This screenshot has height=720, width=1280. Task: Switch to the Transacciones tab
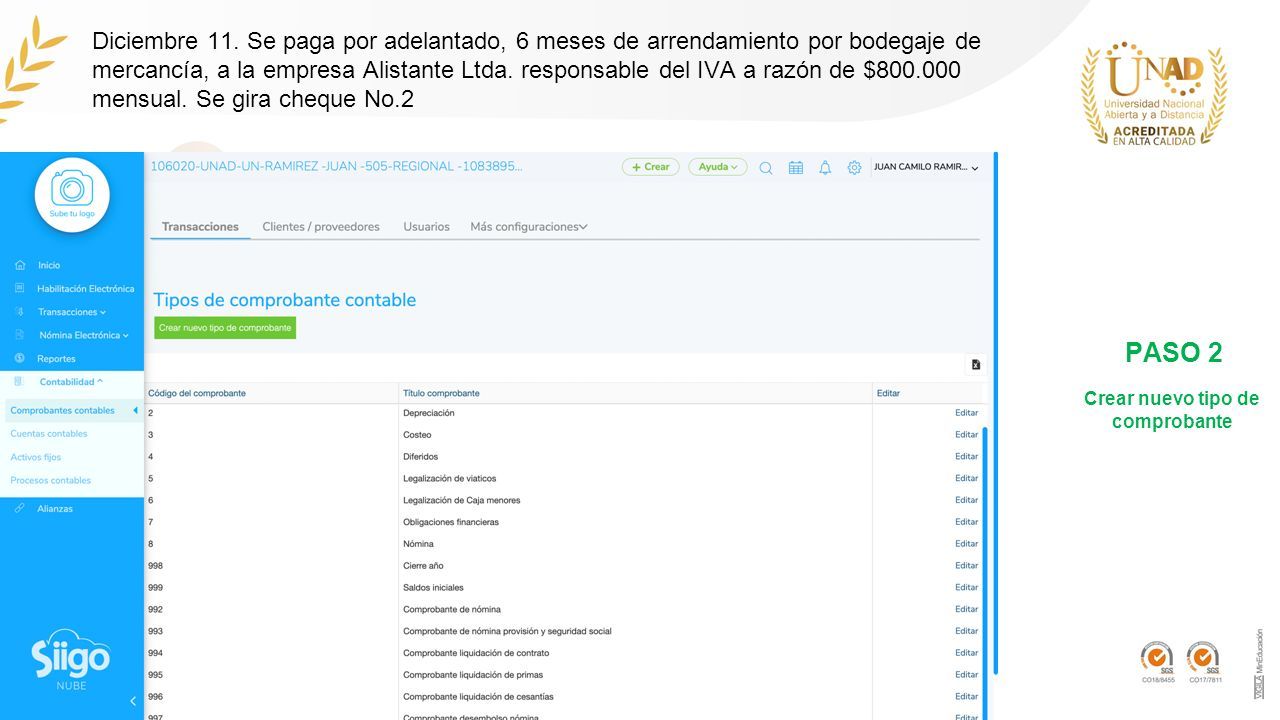click(x=200, y=227)
